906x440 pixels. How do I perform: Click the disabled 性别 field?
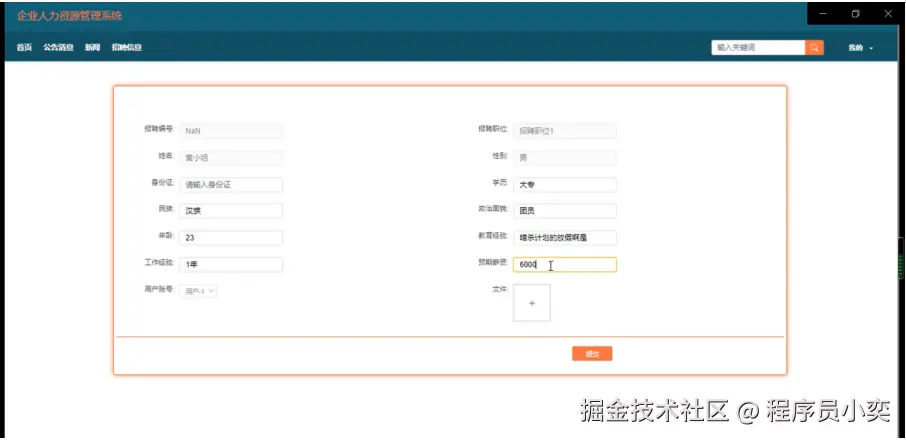(565, 158)
